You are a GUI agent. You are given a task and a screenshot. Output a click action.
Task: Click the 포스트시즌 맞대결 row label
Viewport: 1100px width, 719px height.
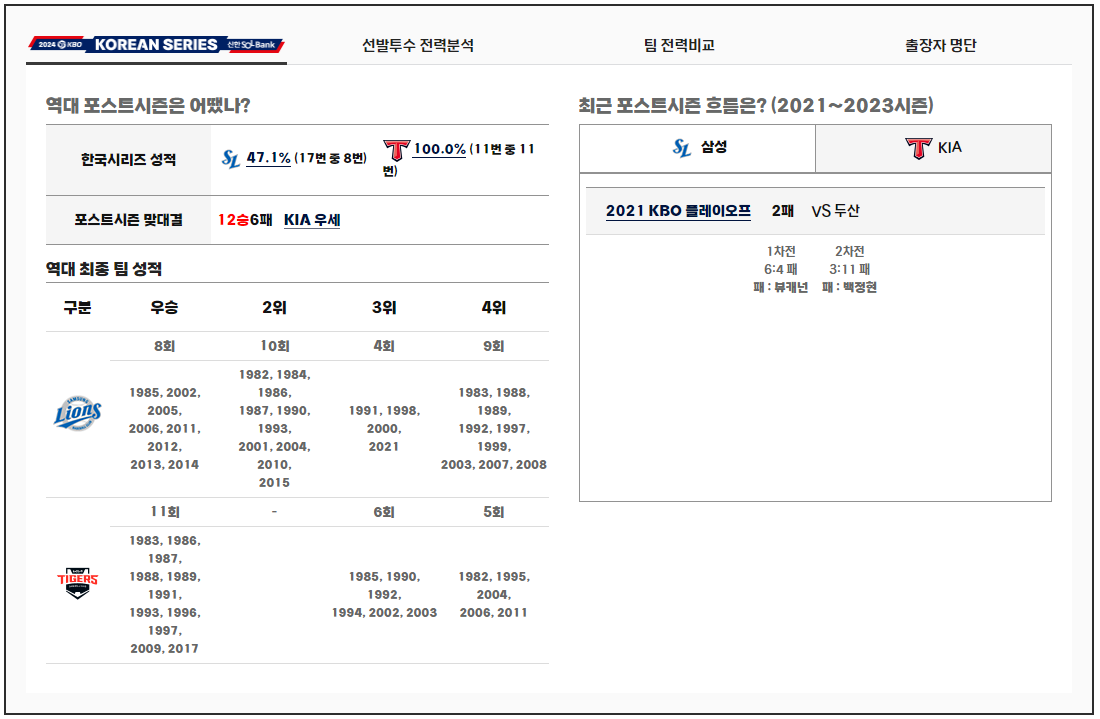click(128, 220)
